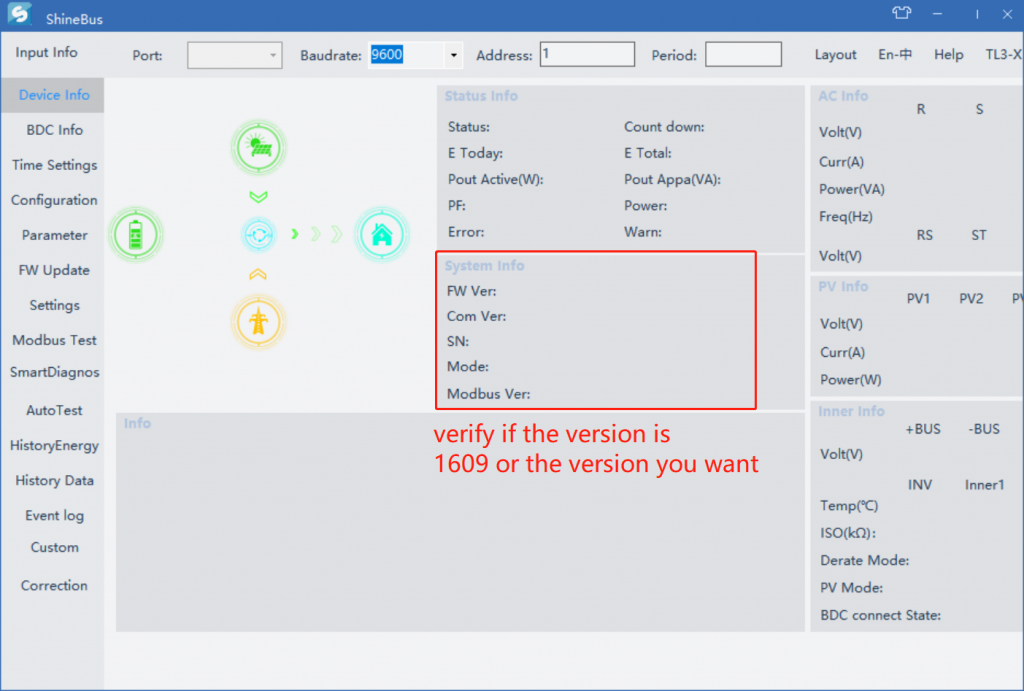Screen dimensions: 1024x691
Task: Open the Custom tab
Action: (54, 547)
